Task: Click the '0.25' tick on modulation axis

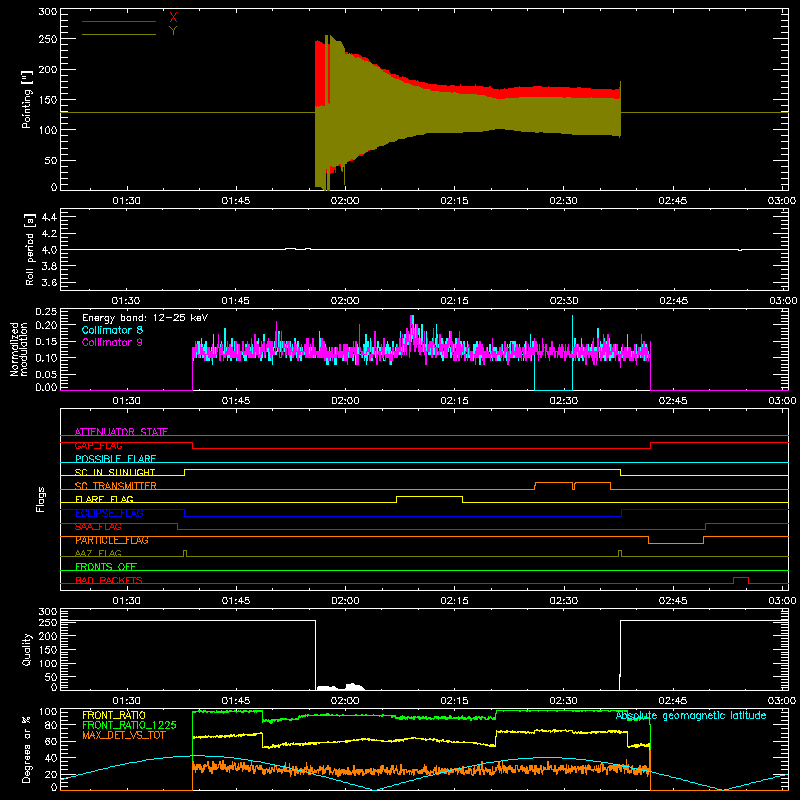Action: point(47,312)
